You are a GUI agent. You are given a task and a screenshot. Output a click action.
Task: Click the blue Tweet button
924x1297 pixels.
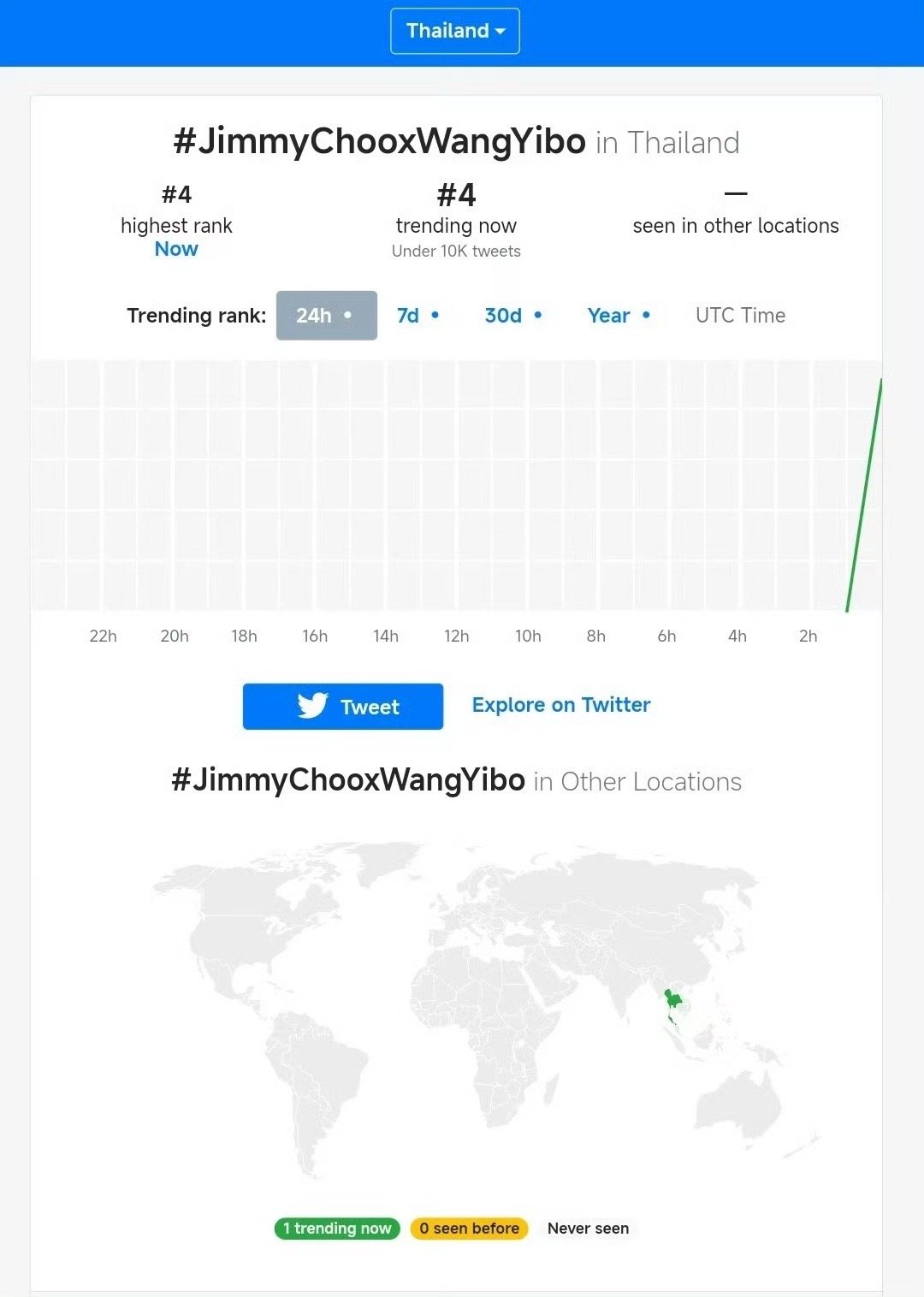coord(343,707)
